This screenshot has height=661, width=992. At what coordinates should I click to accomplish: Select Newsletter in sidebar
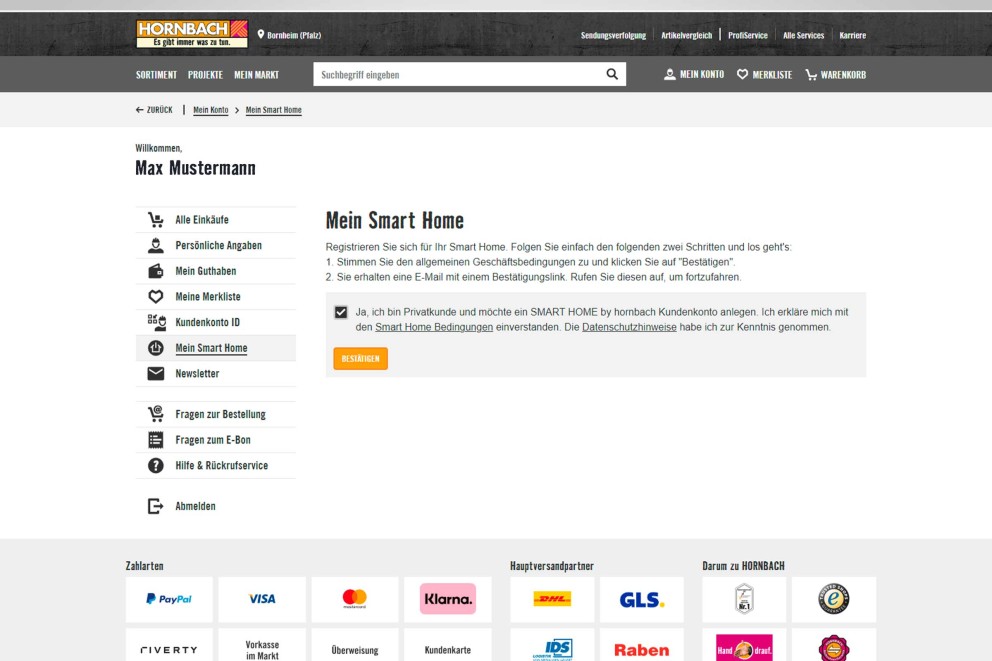point(216,374)
